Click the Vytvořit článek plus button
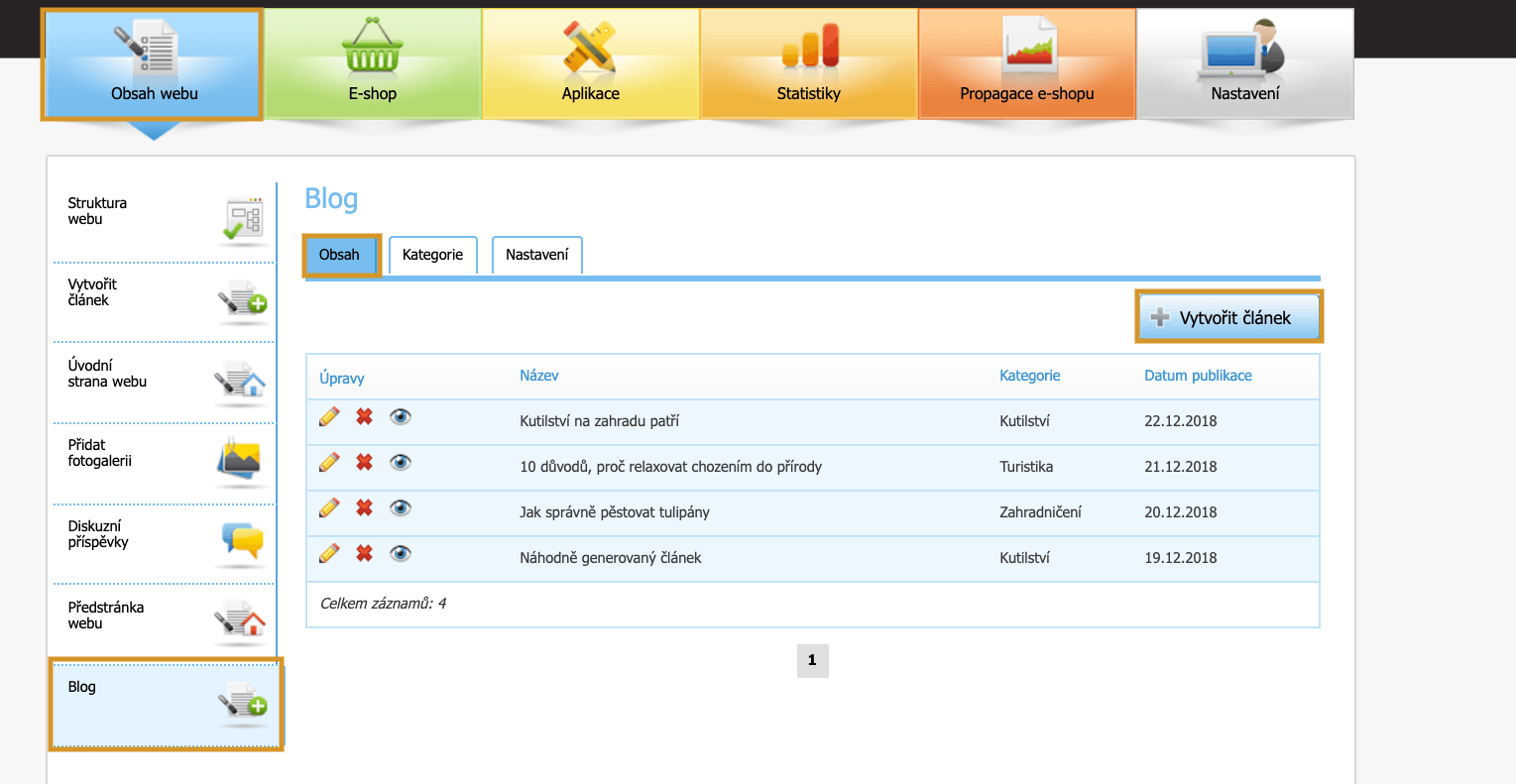The image size is (1516, 784). point(1229,317)
